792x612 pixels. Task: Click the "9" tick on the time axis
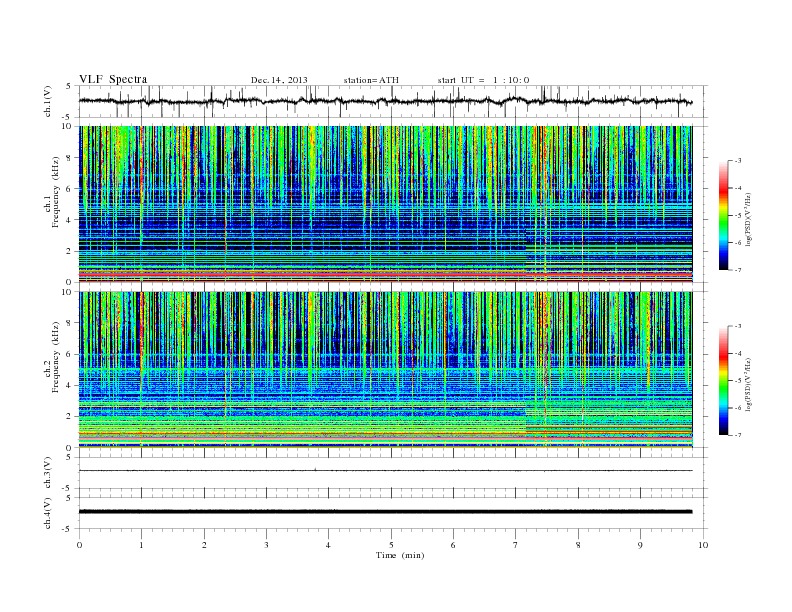click(640, 545)
